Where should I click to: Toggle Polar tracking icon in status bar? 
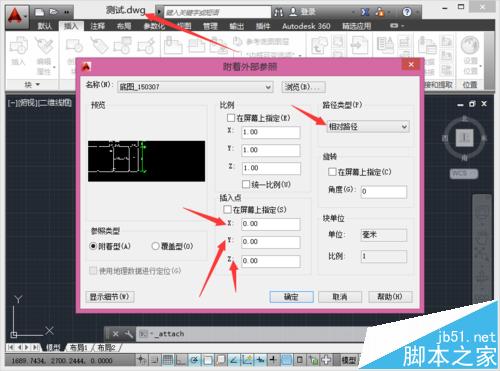coord(194,360)
